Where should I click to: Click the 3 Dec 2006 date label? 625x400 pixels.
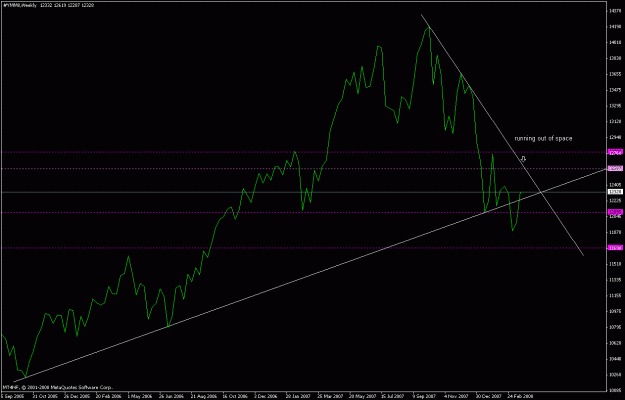pos(267,396)
